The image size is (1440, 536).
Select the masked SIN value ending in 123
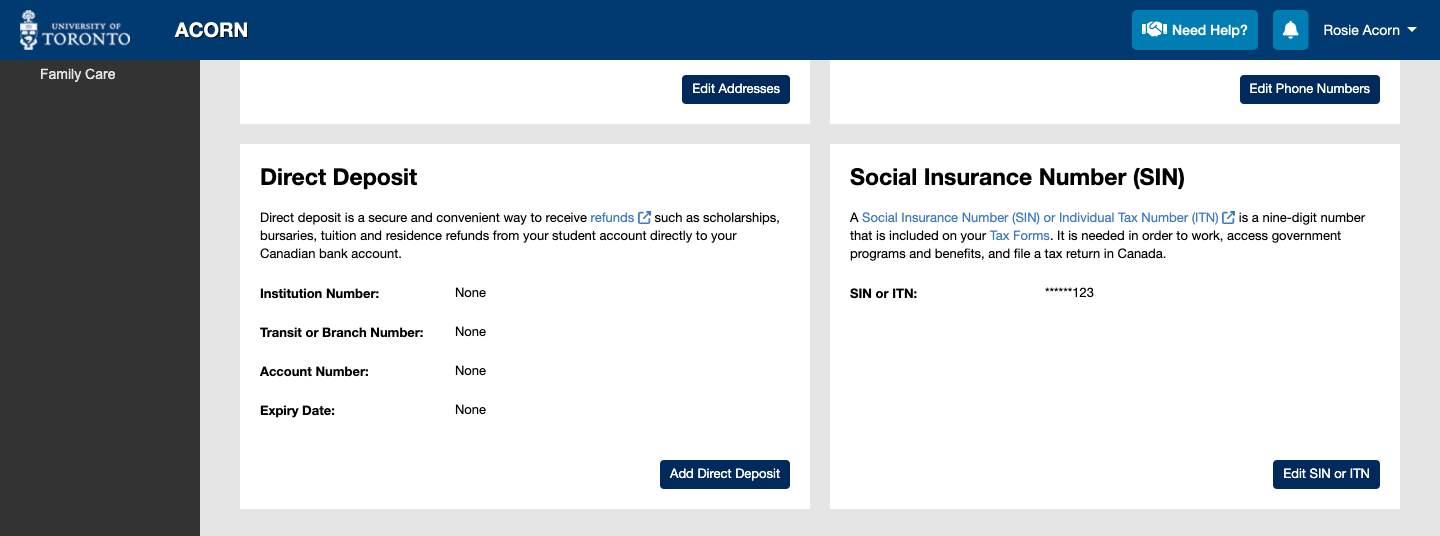click(1069, 293)
